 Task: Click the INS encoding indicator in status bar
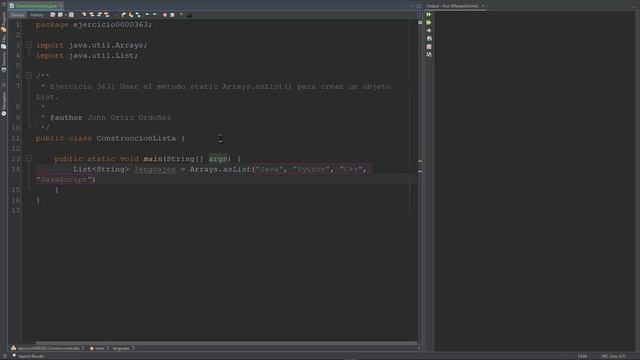[x=613, y=356]
